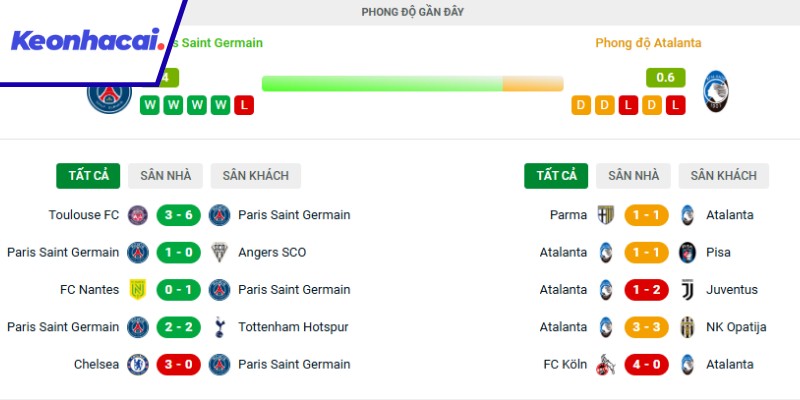The height and width of the screenshot is (400, 800).
Task: Click the Keonhacai site logo
Action: [x=86, y=41]
